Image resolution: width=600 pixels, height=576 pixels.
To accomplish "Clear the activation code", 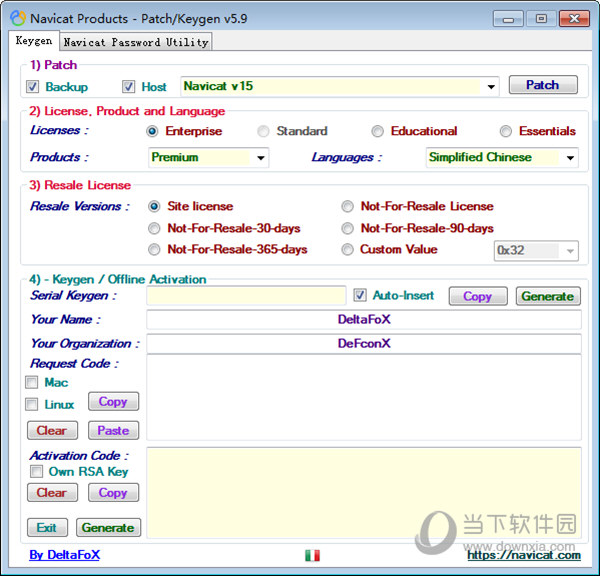I will point(52,493).
